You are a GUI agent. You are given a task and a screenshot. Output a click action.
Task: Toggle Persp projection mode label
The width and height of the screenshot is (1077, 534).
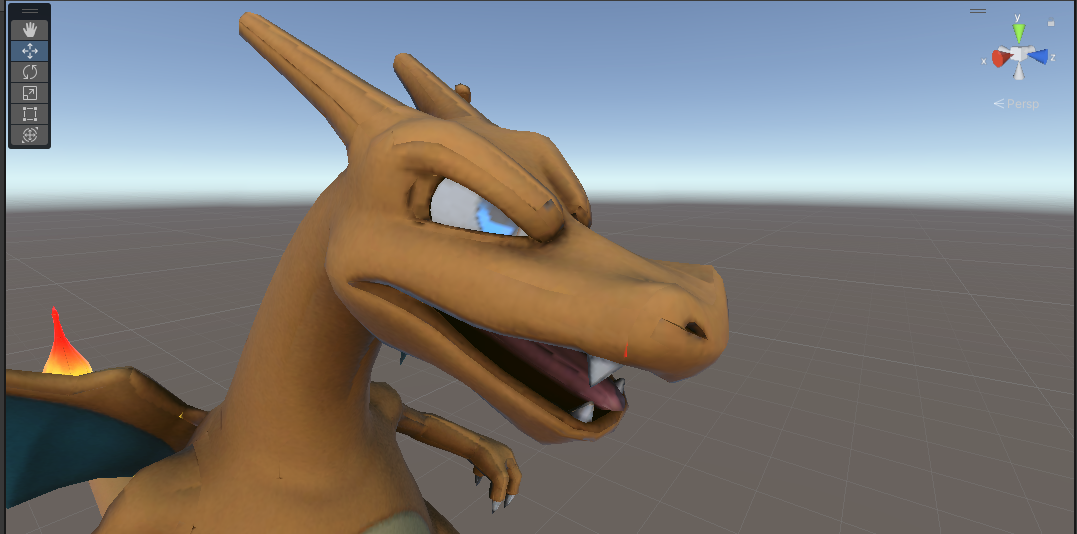click(x=1016, y=104)
